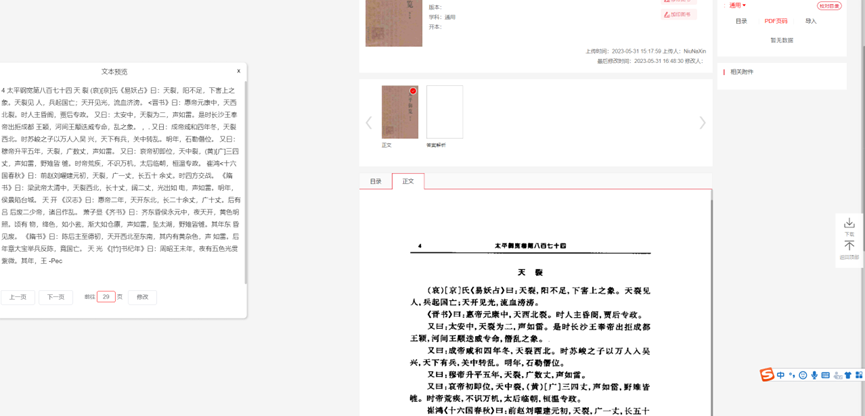Switch to the 目录 tab above document
Image resolution: width=865 pixels, height=416 pixels.
(x=376, y=181)
